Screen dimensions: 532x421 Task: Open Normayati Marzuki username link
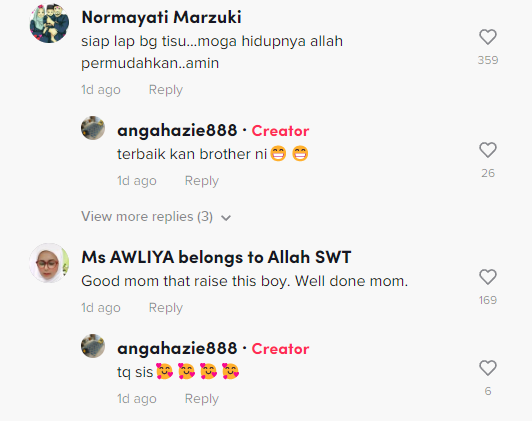click(x=162, y=17)
